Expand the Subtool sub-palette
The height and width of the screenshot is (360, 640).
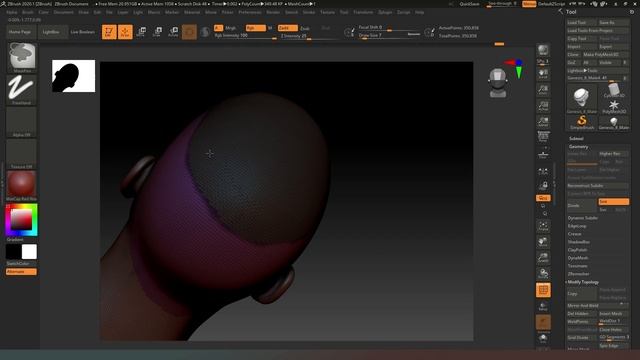[x=576, y=138]
